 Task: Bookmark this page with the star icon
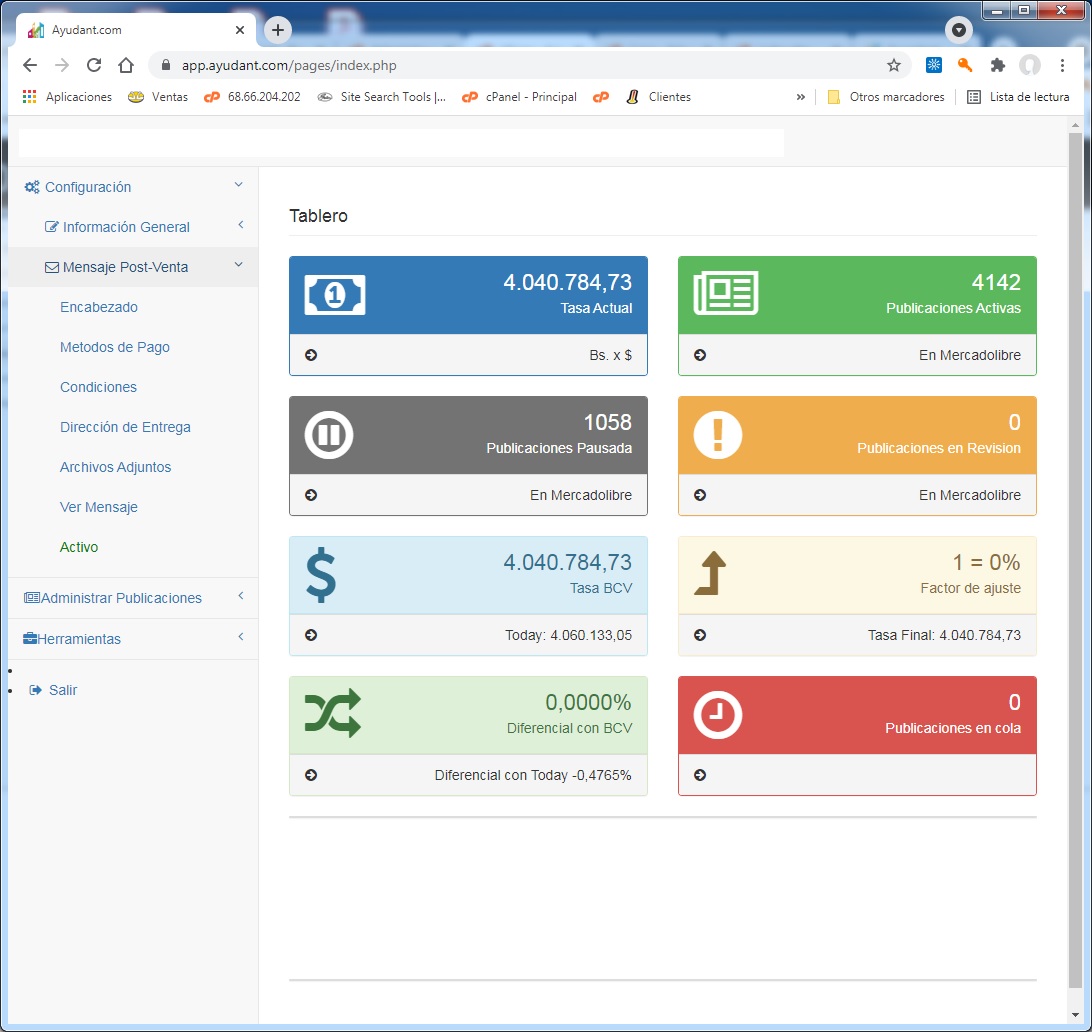(x=893, y=65)
